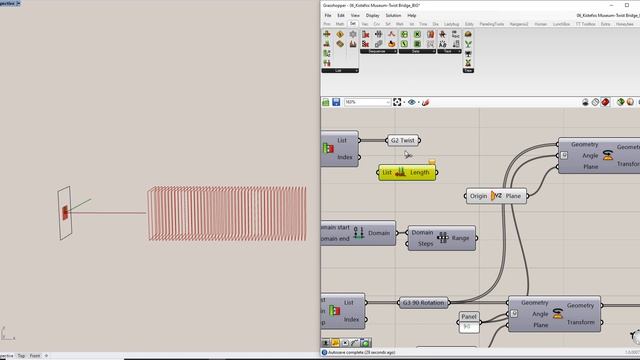Expand the Tree panel dropdown bar
Viewport: 640px width, 360px height.
tap(468, 71)
